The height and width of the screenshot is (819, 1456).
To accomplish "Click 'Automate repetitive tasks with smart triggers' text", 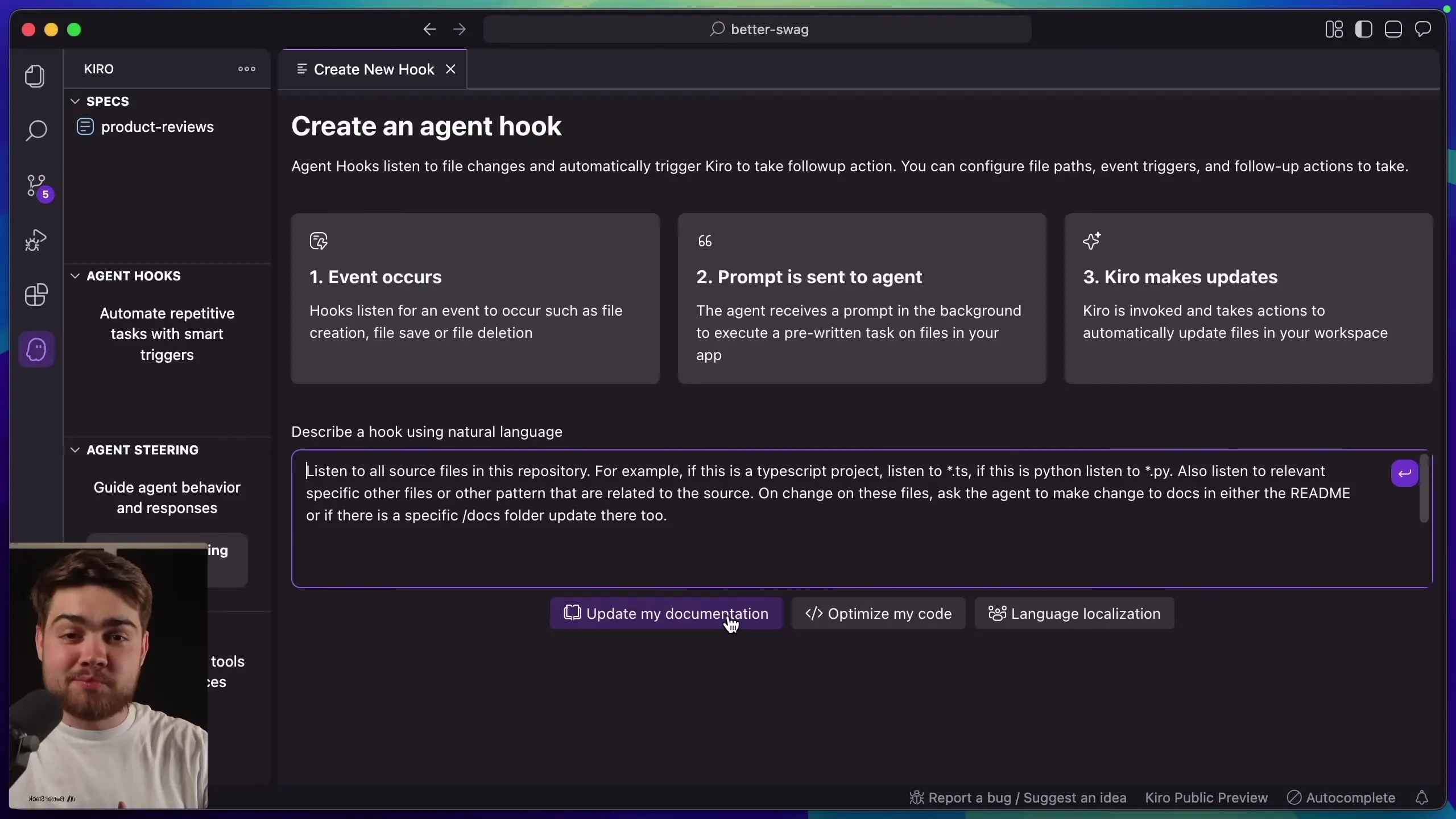I will click(x=167, y=334).
